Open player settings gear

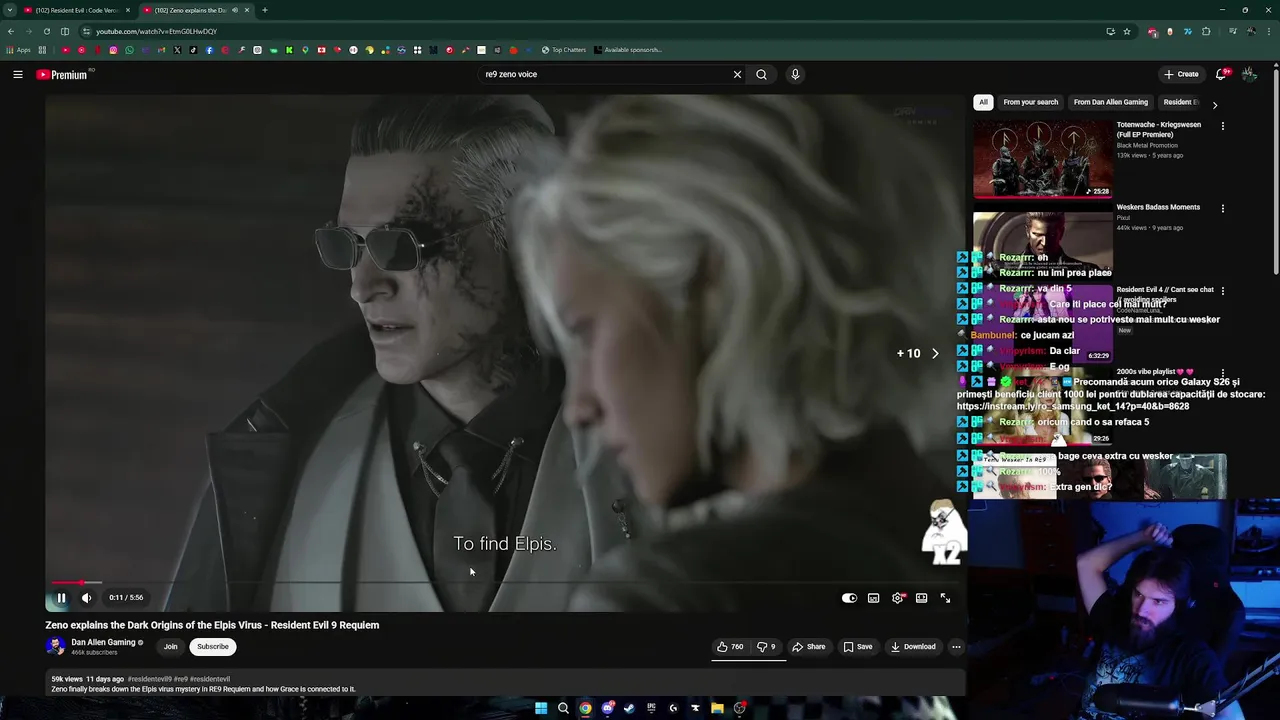pos(898,598)
